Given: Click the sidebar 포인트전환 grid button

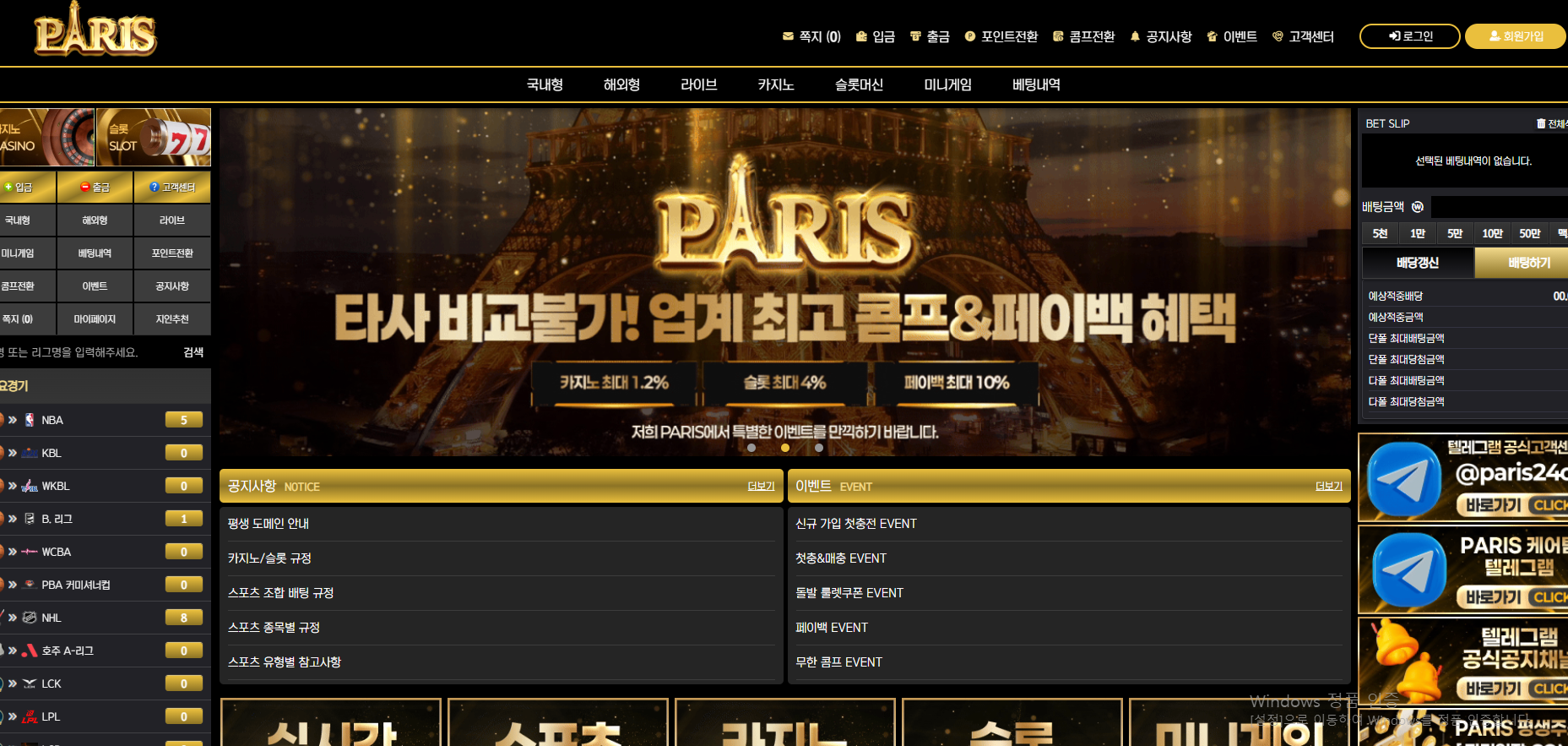Looking at the screenshot, I should click(x=172, y=253).
